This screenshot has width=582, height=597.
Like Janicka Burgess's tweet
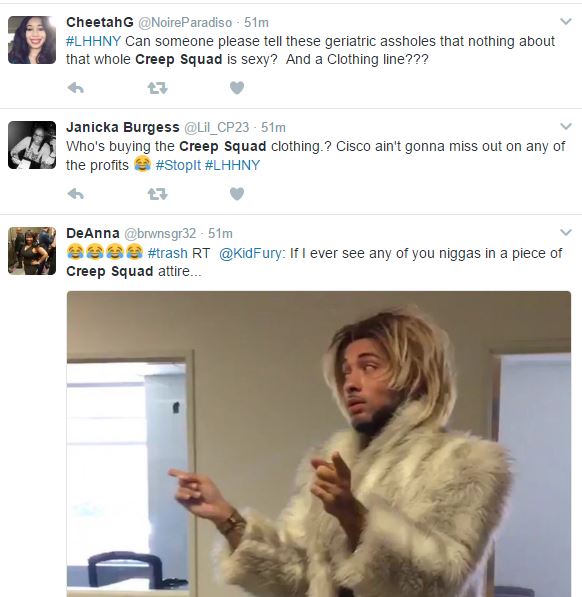pyautogui.click(x=237, y=194)
